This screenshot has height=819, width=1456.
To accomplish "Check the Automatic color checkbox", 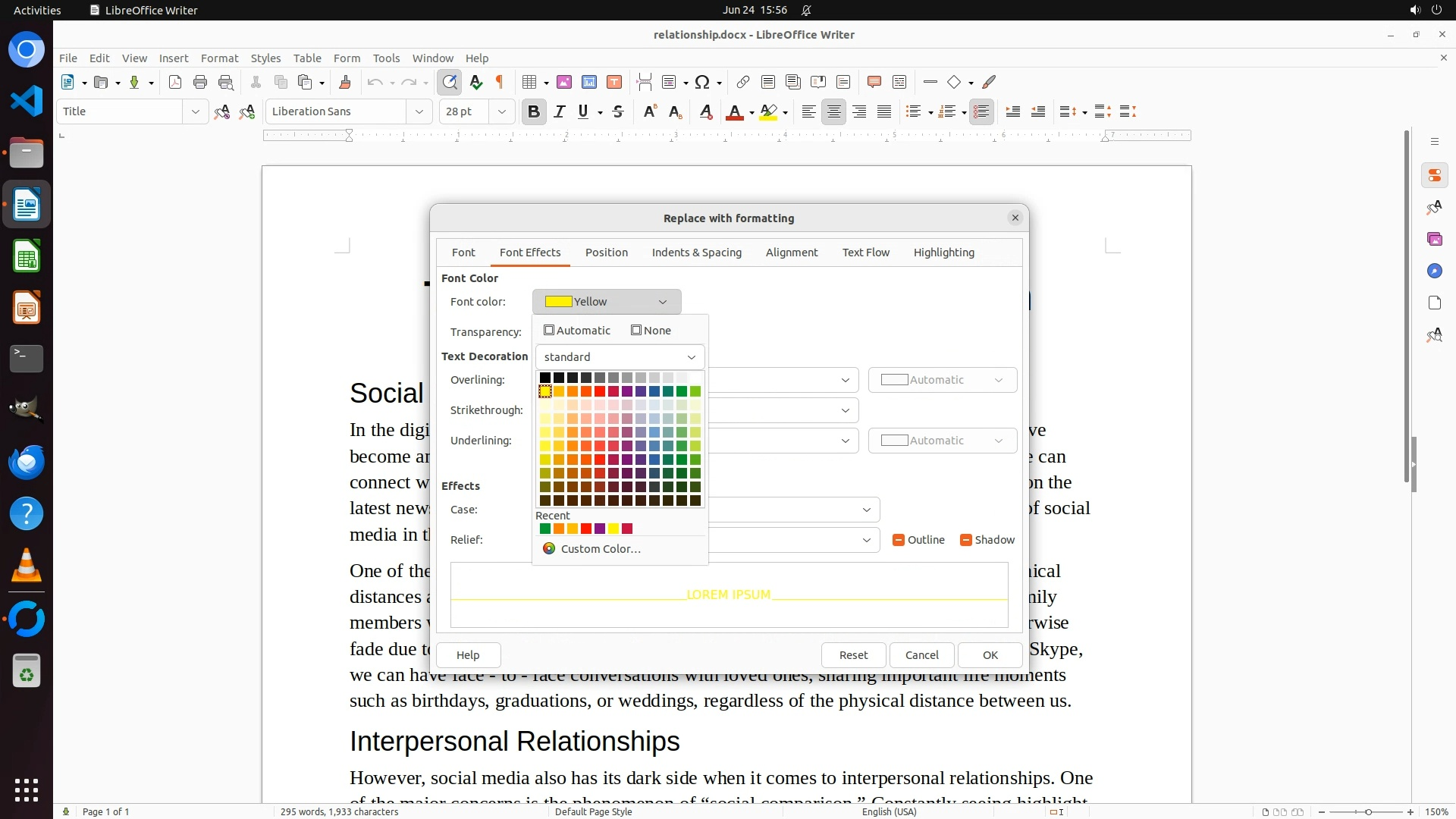I will click(x=549, y=331).
